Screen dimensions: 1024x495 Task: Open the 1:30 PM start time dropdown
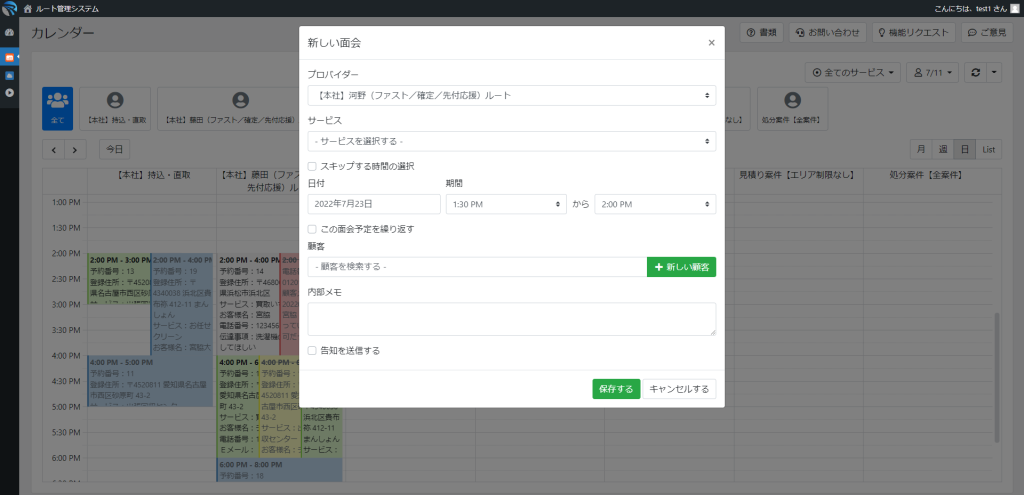(506, 204)
